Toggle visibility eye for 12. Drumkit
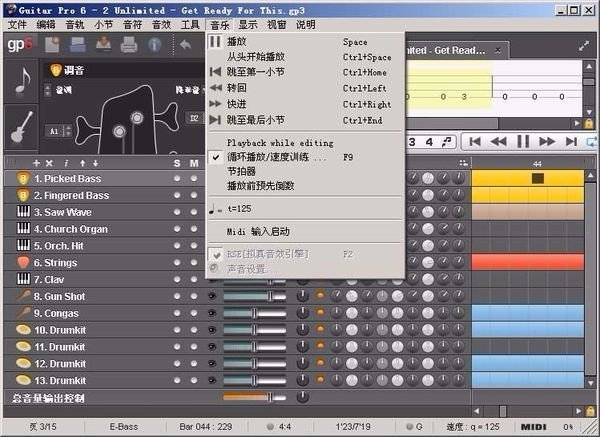 click(x=212, y=364)
